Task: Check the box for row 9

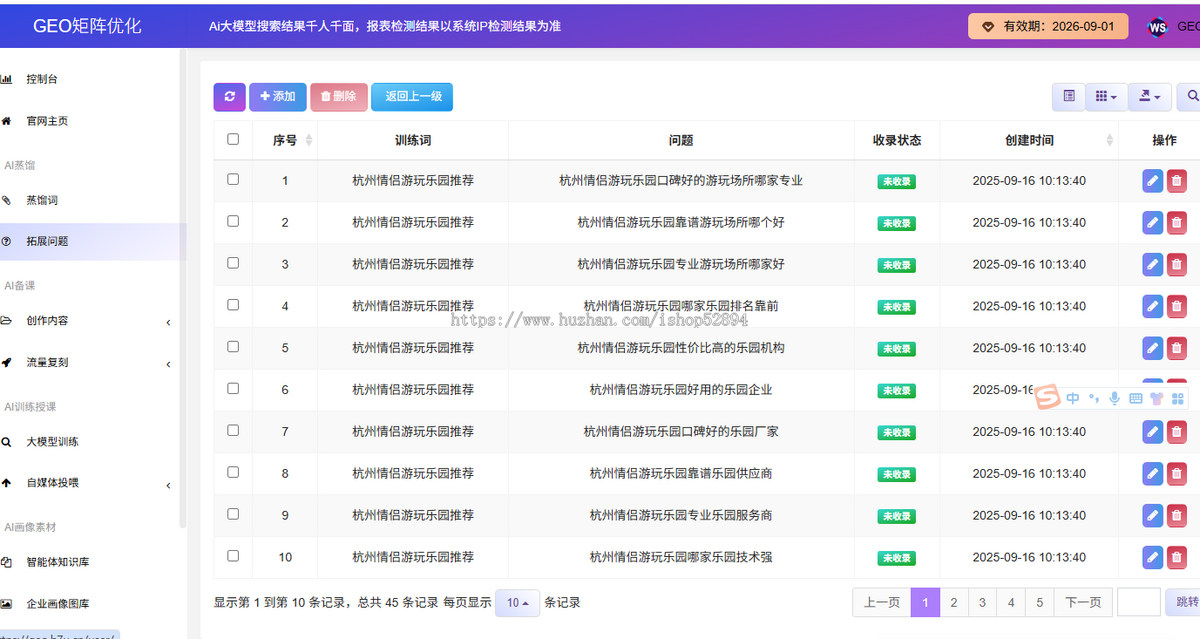Action: tap(233, 514)
